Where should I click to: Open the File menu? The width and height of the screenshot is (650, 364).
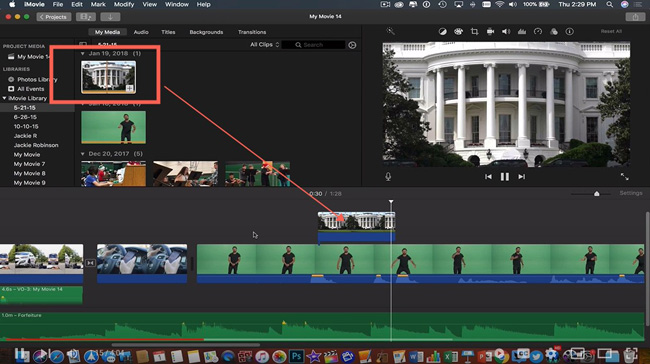[58, 5]
